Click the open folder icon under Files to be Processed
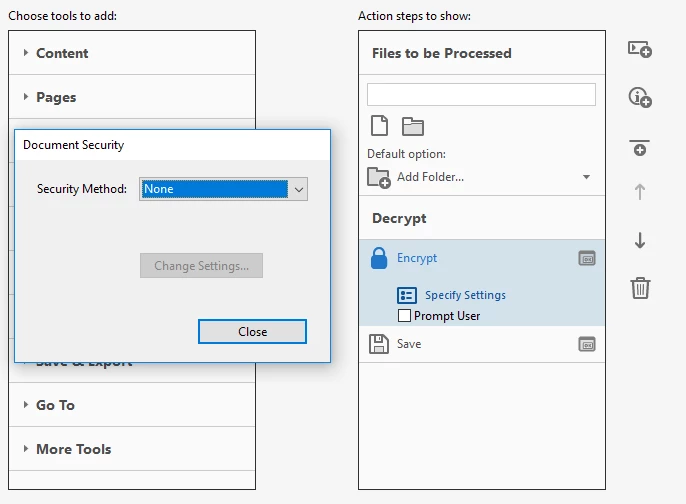The width and height of the screenshot is (686, 504). (x=413, y=126)
